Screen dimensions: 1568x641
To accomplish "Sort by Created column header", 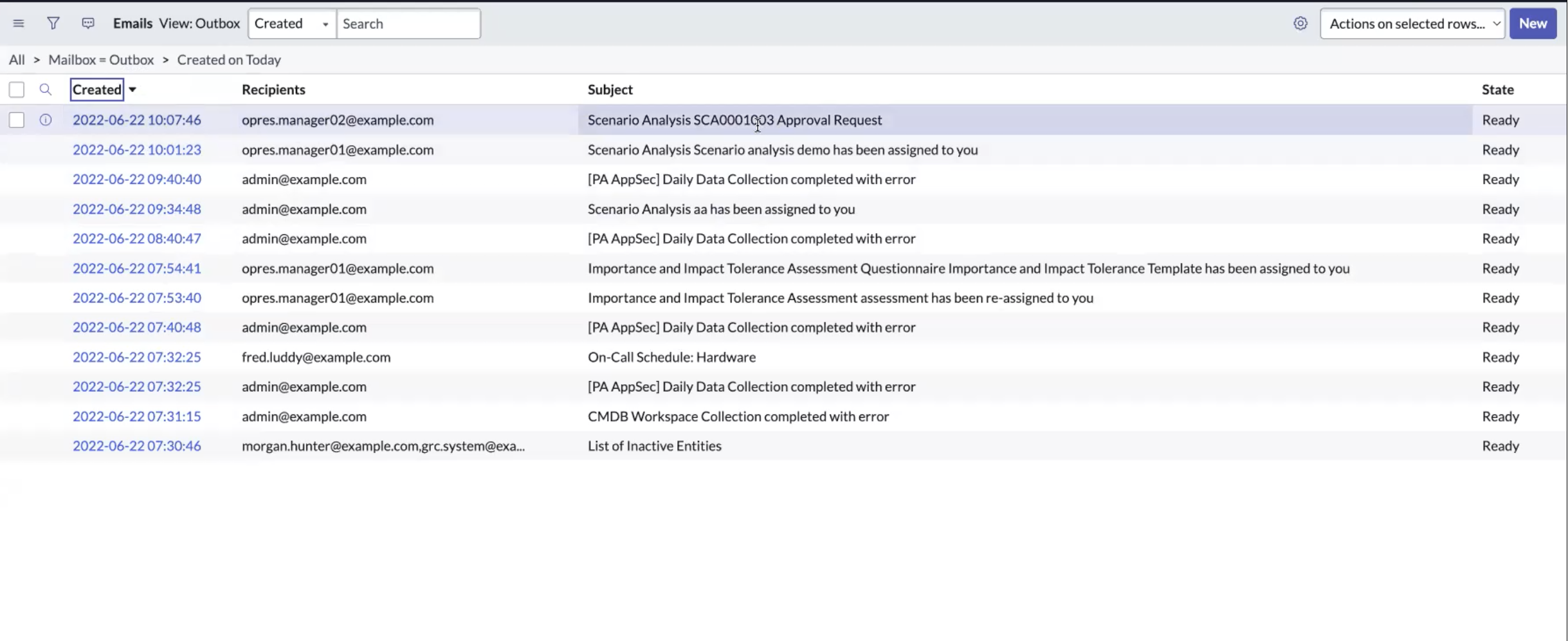I will [97, 89].
